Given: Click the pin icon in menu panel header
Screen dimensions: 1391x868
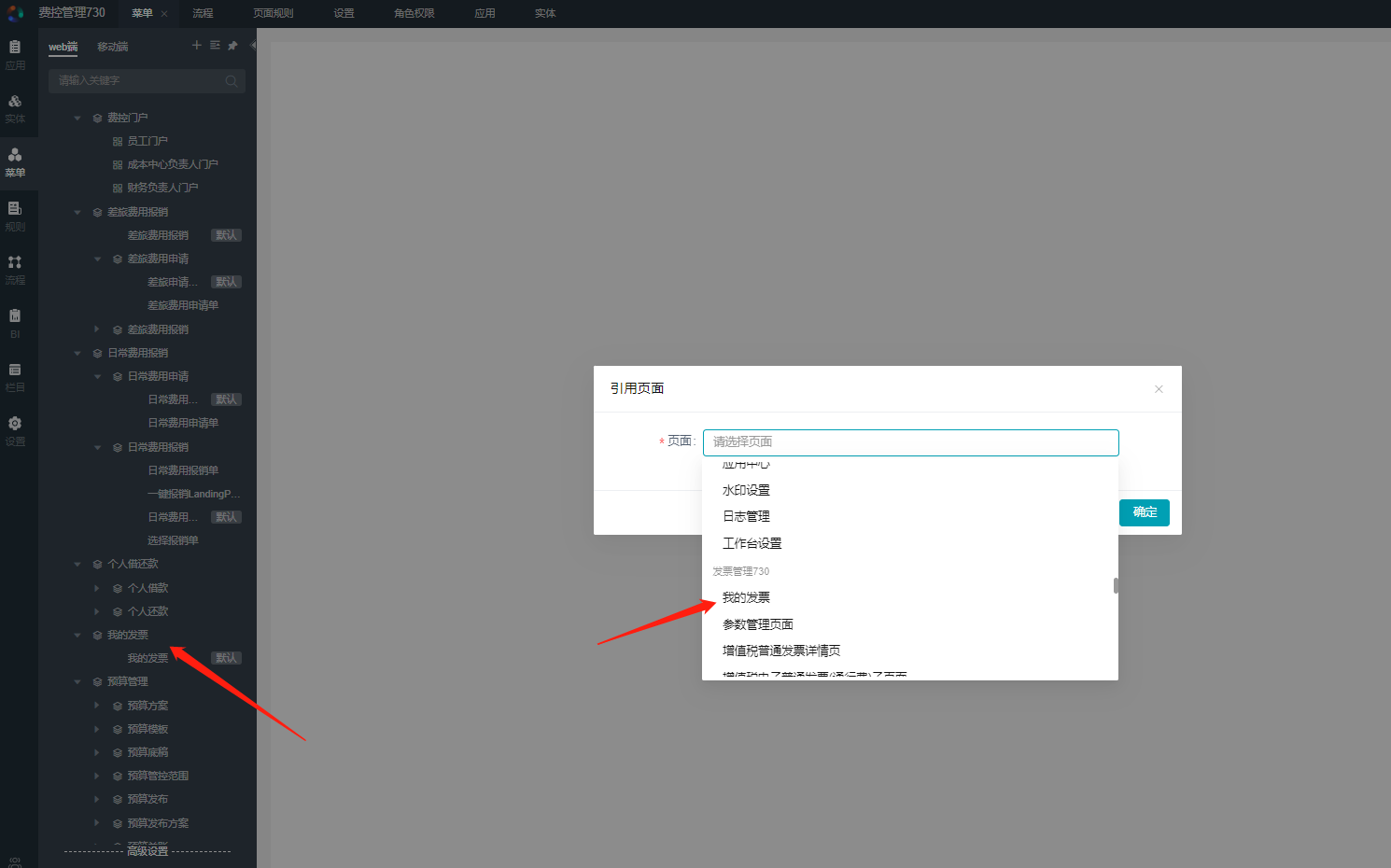Looking at the screenshot, I should 232,46.
